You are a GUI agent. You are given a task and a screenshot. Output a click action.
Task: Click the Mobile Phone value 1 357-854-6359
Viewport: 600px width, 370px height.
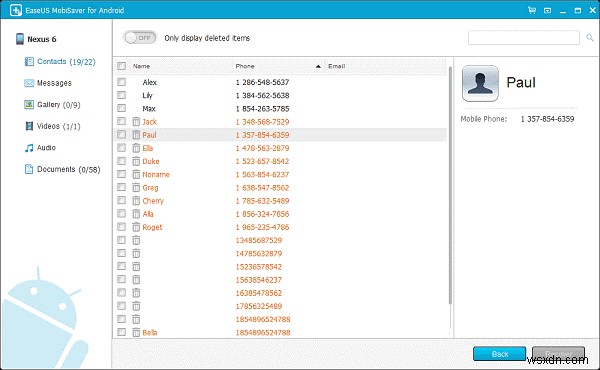click(x=547, y=119)
